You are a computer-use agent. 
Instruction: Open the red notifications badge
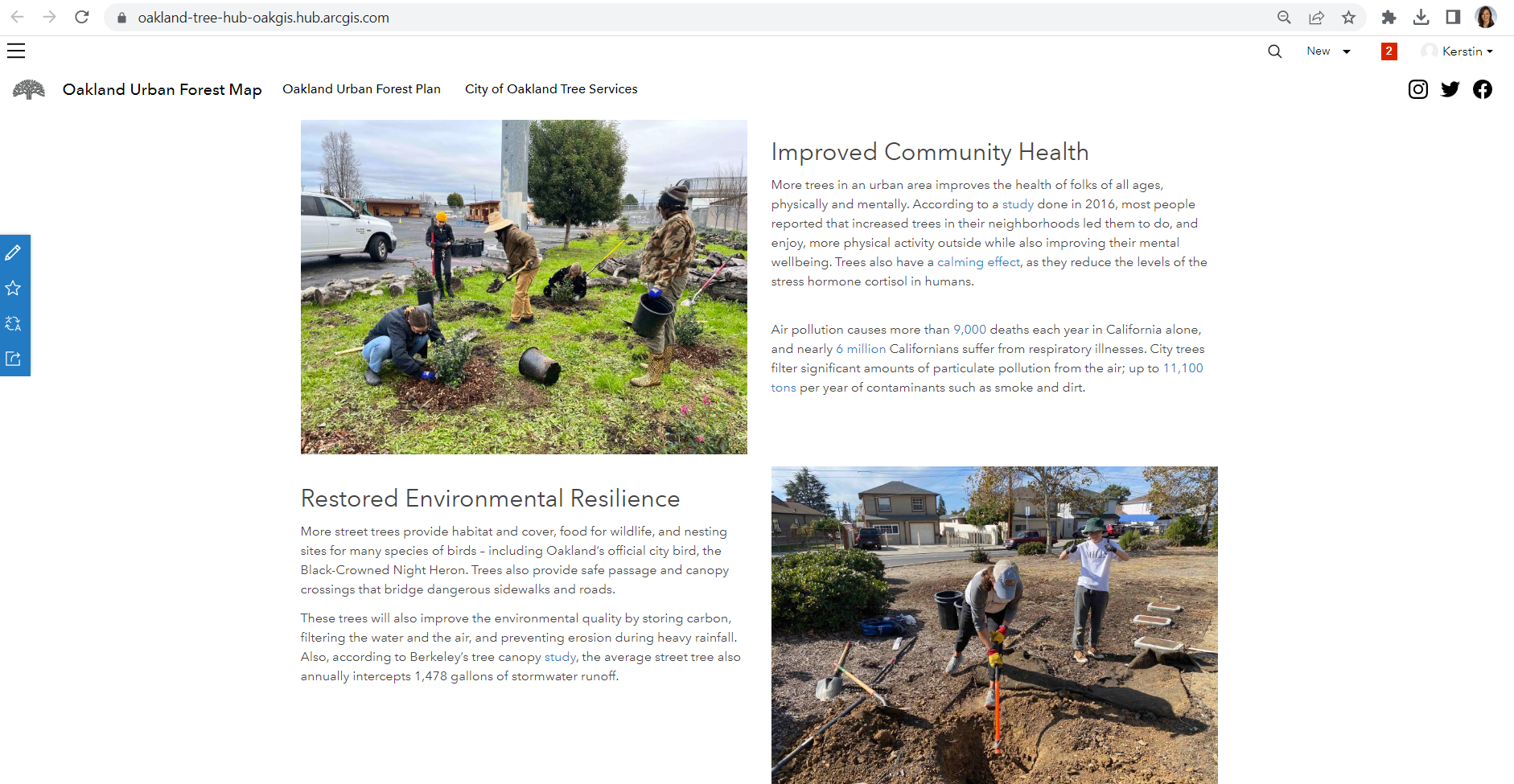(x=1389, y=51)
